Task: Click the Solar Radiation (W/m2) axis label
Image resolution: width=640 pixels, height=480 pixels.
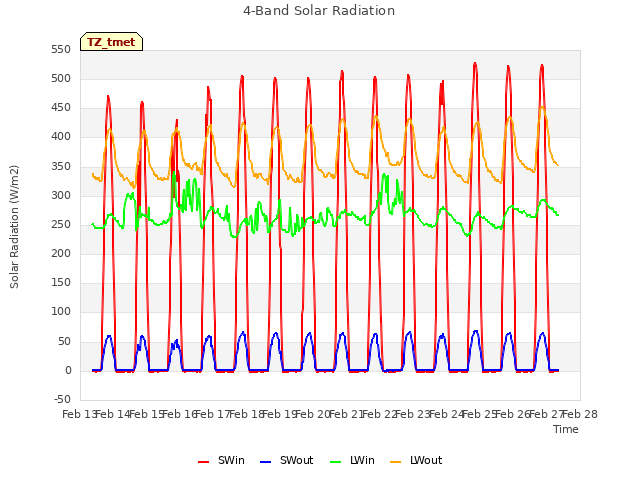Action: click(x=14, y=227)
